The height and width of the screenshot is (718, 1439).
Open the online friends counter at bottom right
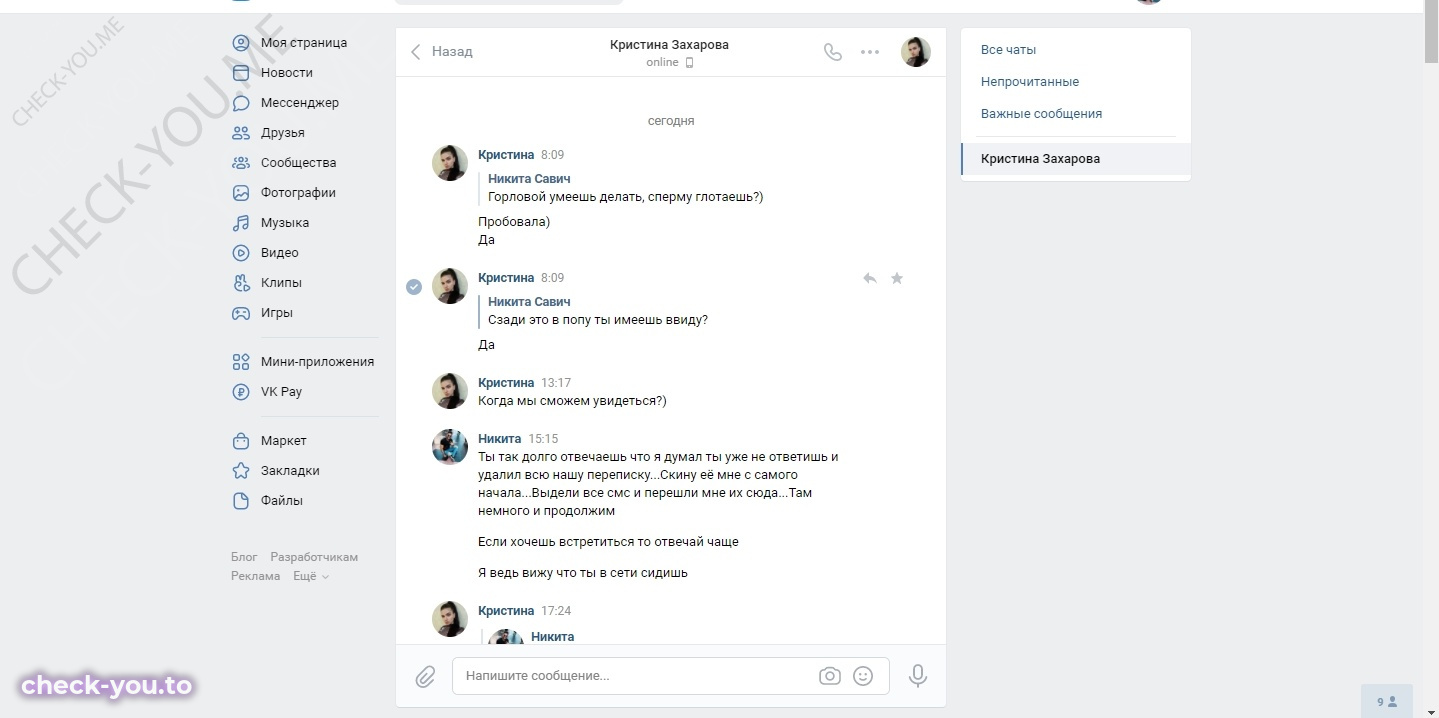[1387, 702]
